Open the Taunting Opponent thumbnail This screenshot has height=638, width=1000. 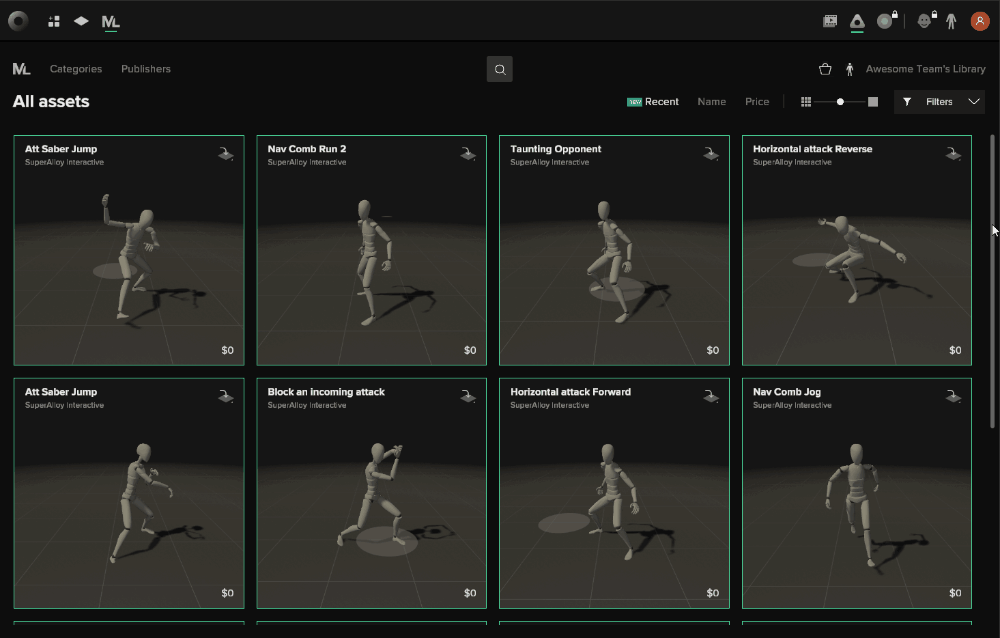[614, 250]
